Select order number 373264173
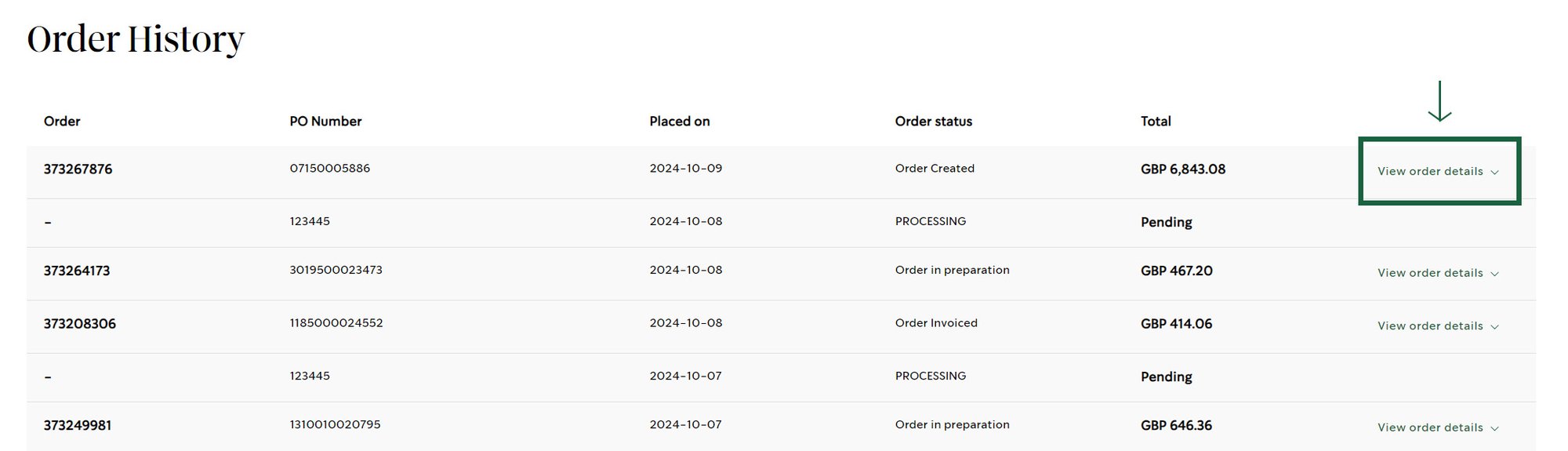This screenshot has height=451, width=1568. point(77,271)
